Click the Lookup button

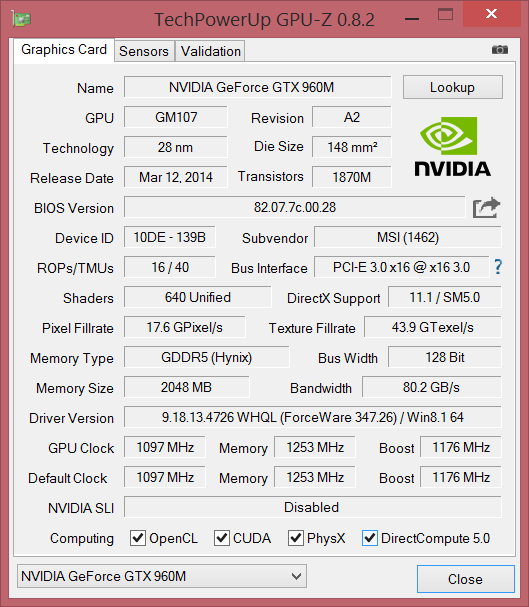tap(453, 87)
